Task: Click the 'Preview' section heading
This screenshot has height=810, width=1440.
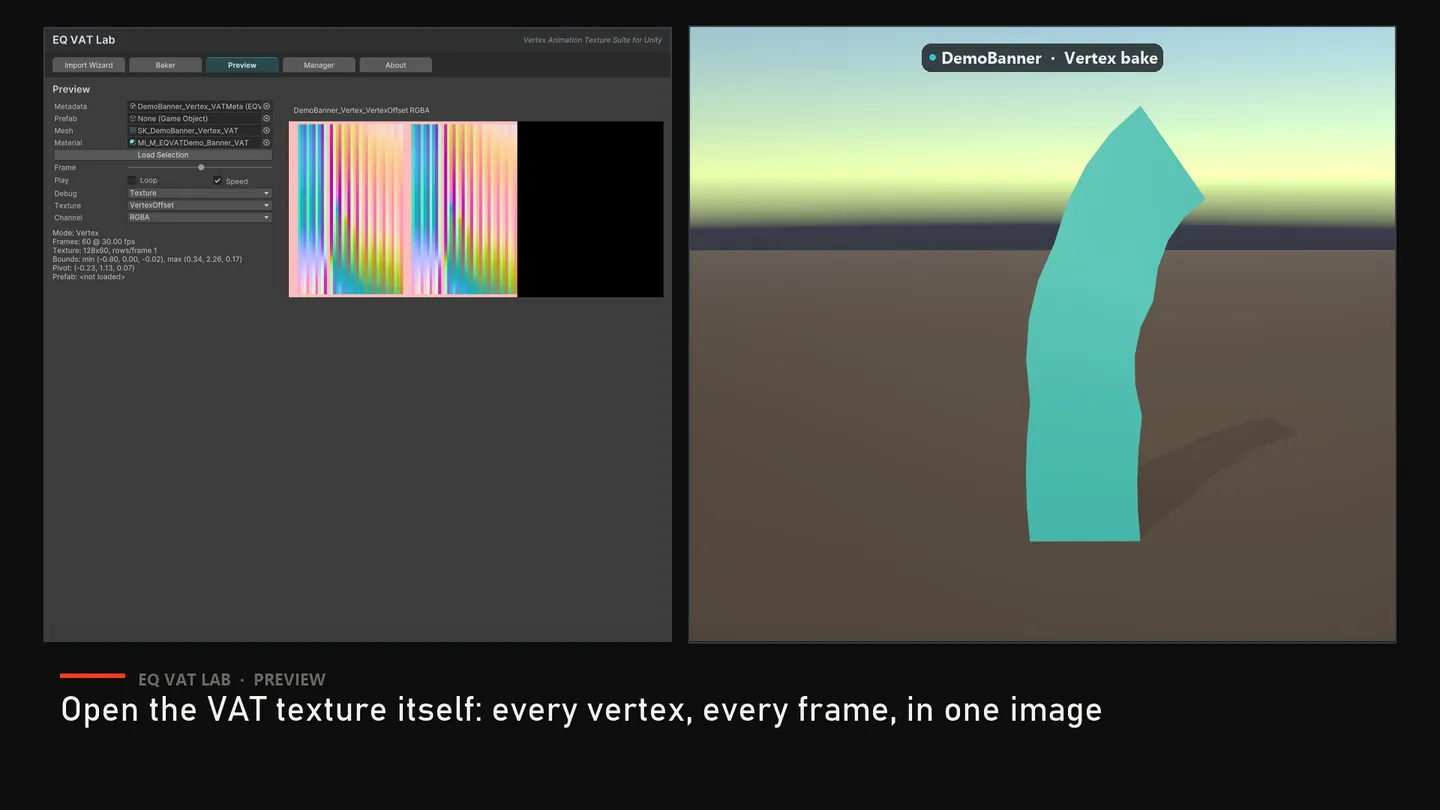Action: coord(71,89)
